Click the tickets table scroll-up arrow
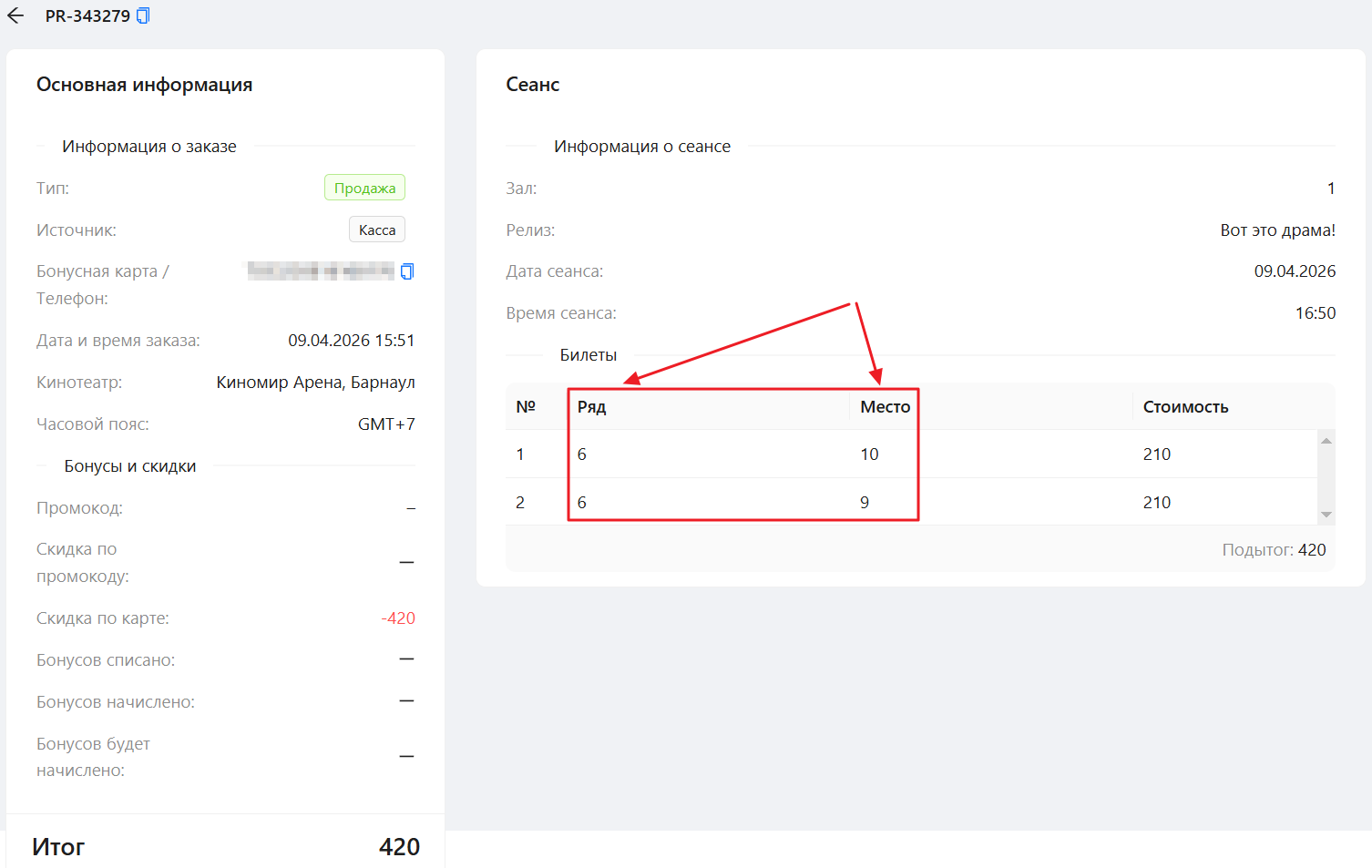Viewport: 1372px width, 868px height. 1326,441
